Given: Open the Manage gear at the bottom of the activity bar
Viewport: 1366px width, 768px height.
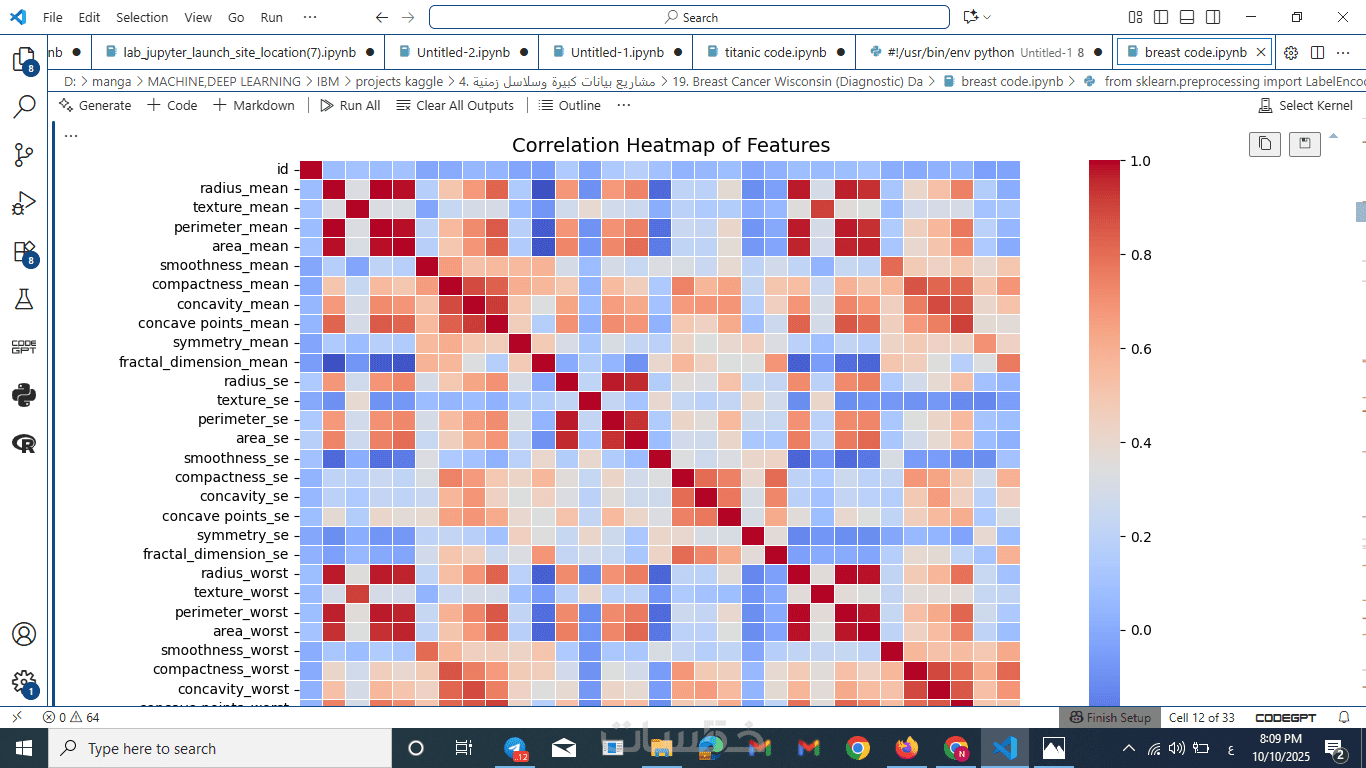Looking at the screenshot, I should (x=24, y=682).
